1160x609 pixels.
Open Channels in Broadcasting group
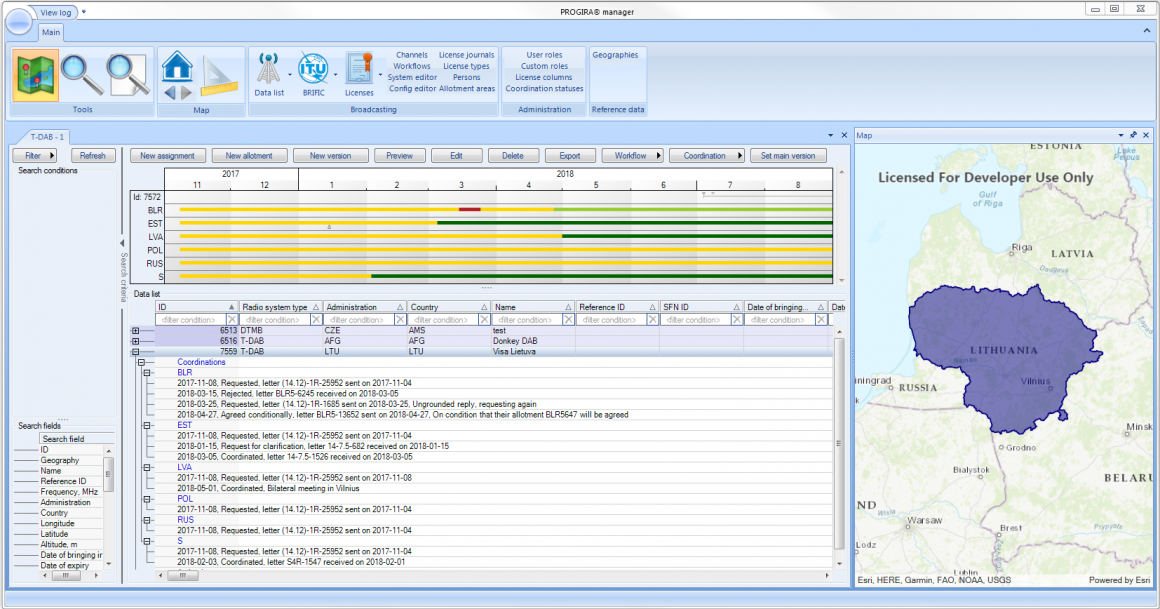point(411,55)
